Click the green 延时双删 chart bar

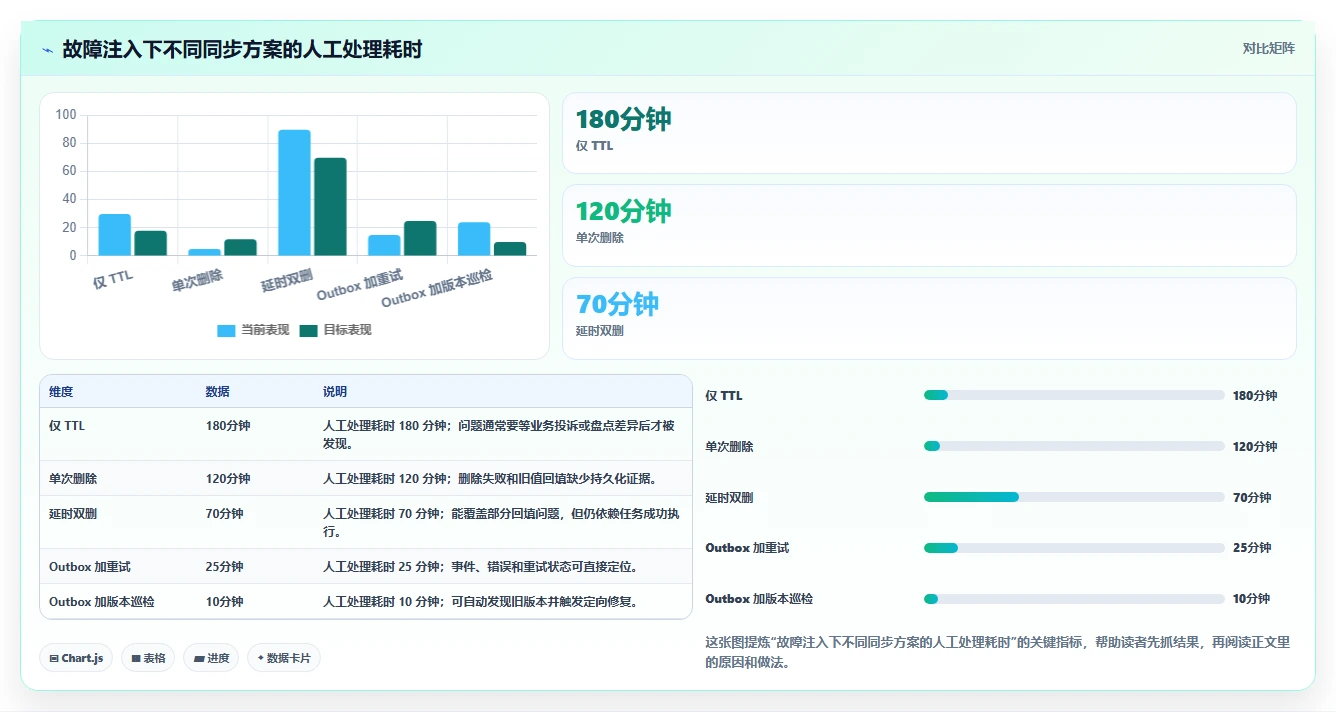pyautogui.click(x=330, y=207)
